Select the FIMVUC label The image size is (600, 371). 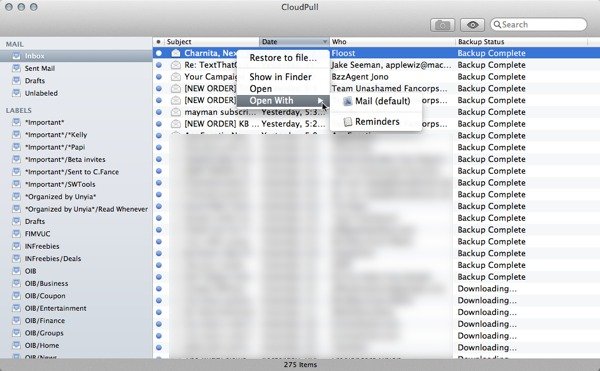[x=76, y=234]
